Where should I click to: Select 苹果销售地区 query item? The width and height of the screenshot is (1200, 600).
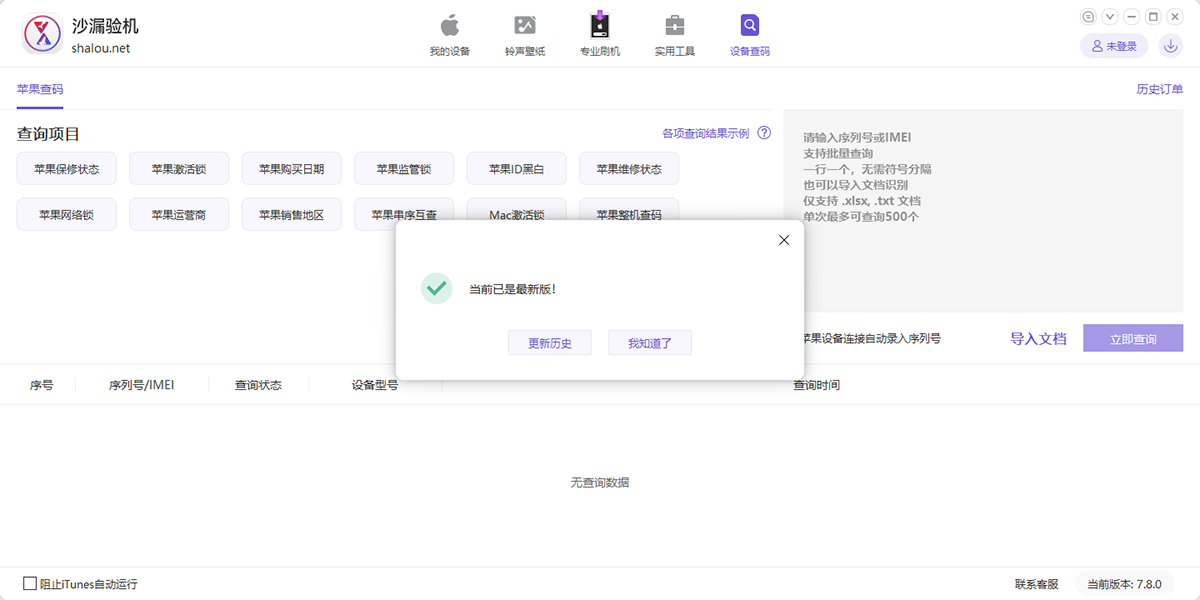291,214
